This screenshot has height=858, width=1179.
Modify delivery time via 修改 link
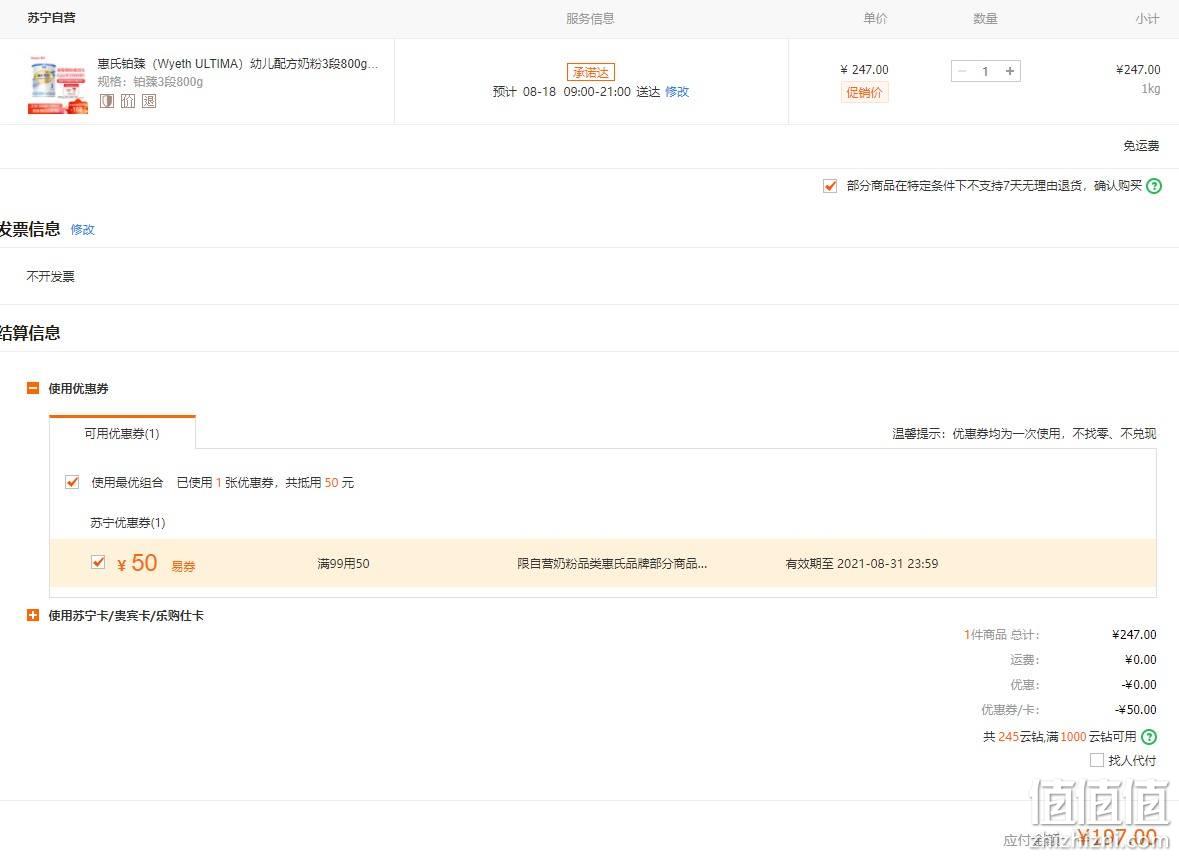point(677,92)
